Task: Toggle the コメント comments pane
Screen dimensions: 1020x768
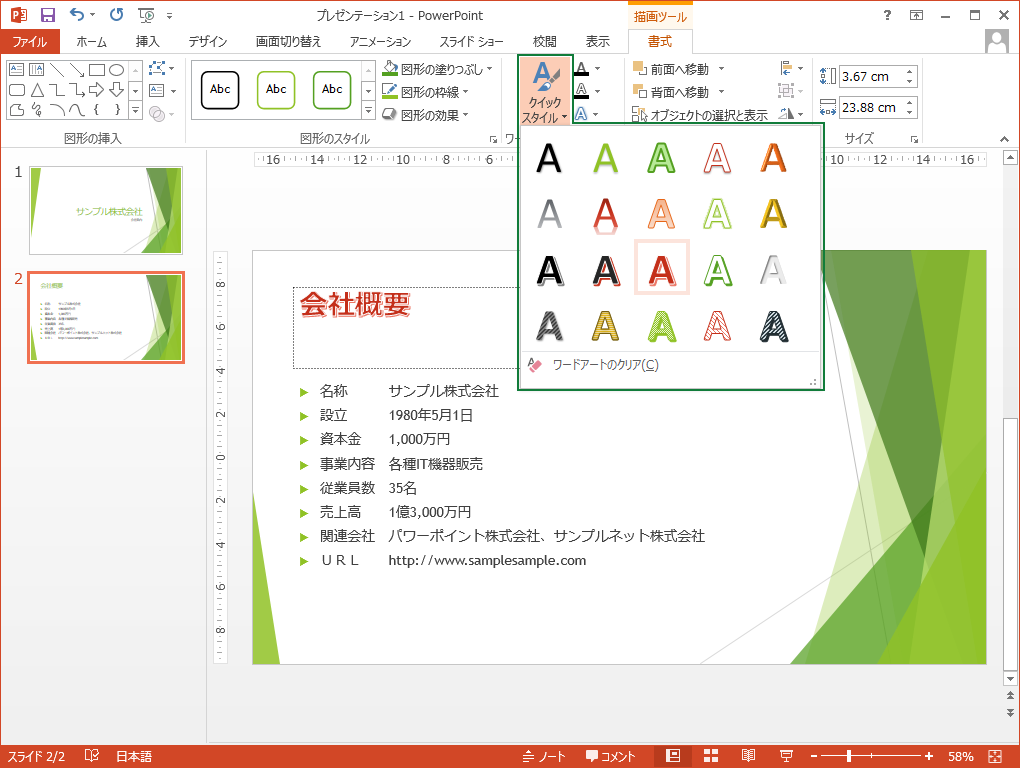Action: 611,756
